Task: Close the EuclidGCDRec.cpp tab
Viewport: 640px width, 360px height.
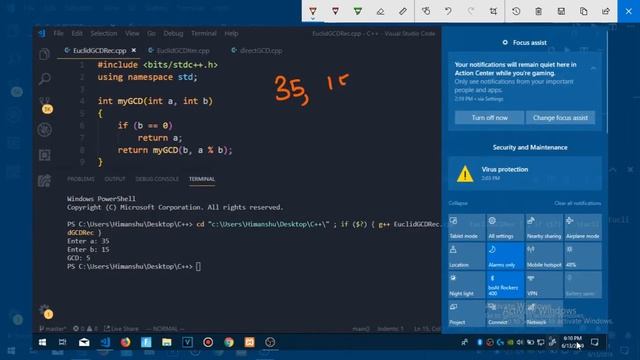Action: [133, 50]
